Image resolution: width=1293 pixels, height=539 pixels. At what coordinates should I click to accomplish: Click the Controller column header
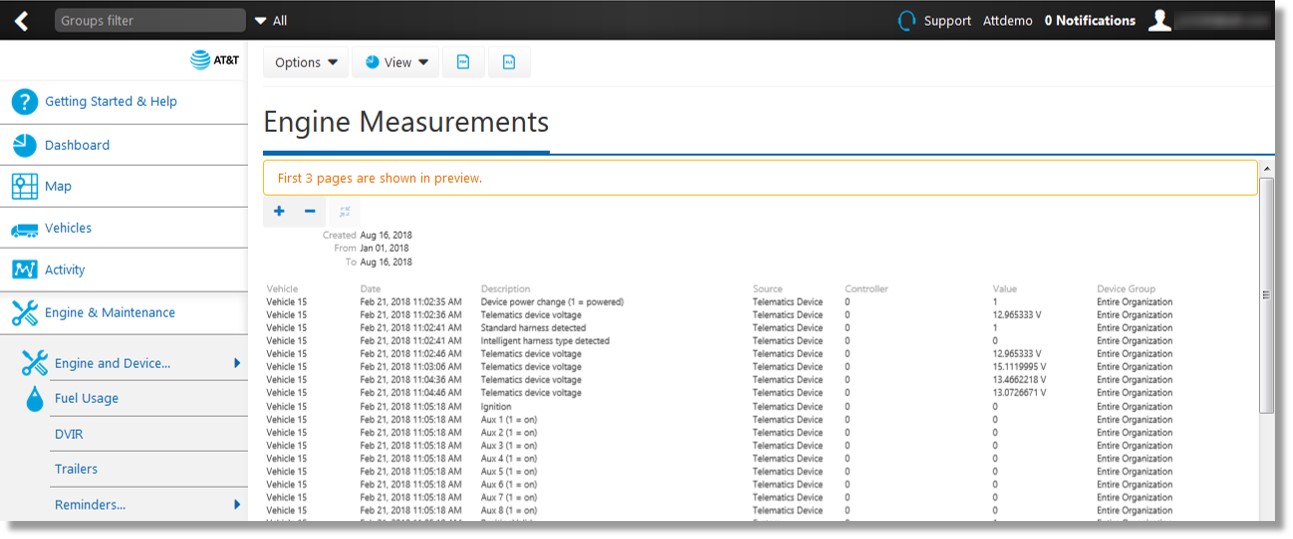[x=866, y=289]
